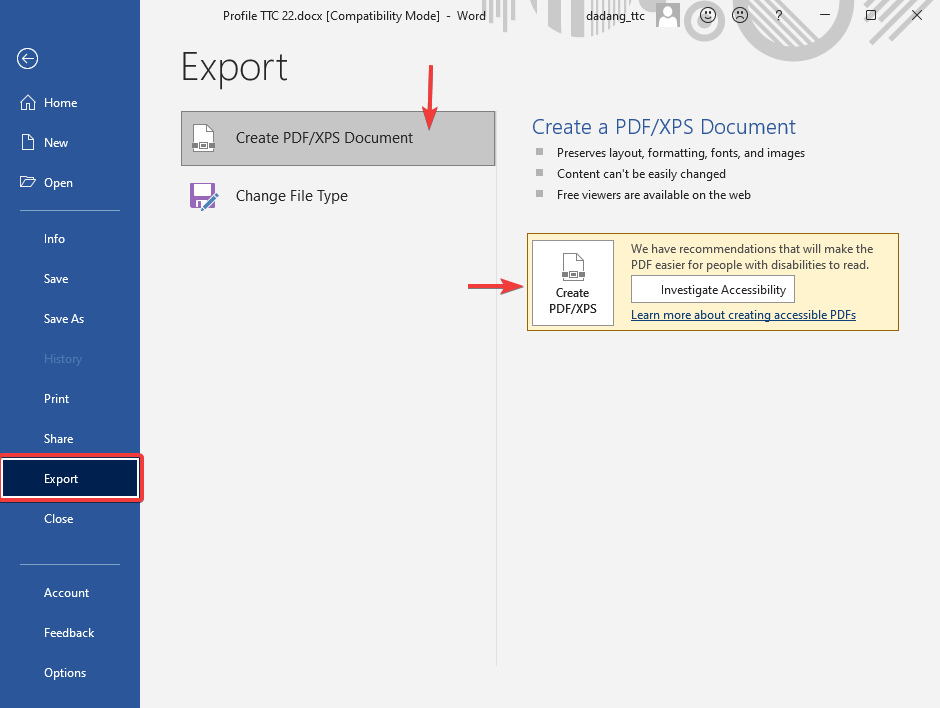
Task: Click the frowning face feedback icon
Action: click(740, 16)
